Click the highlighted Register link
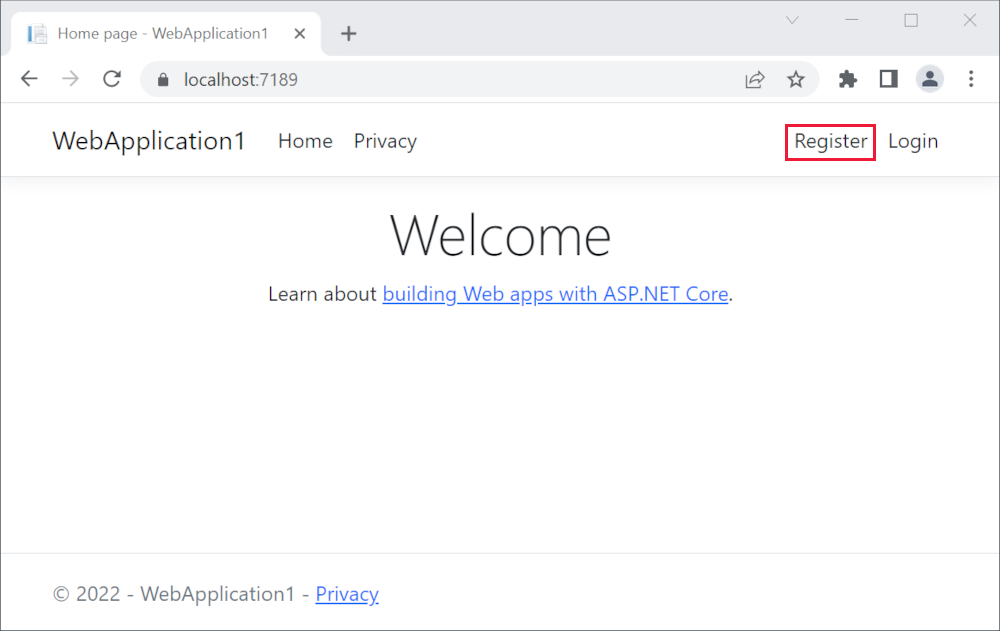Viewport: 1000px width, 631px height. click(830, 141)
